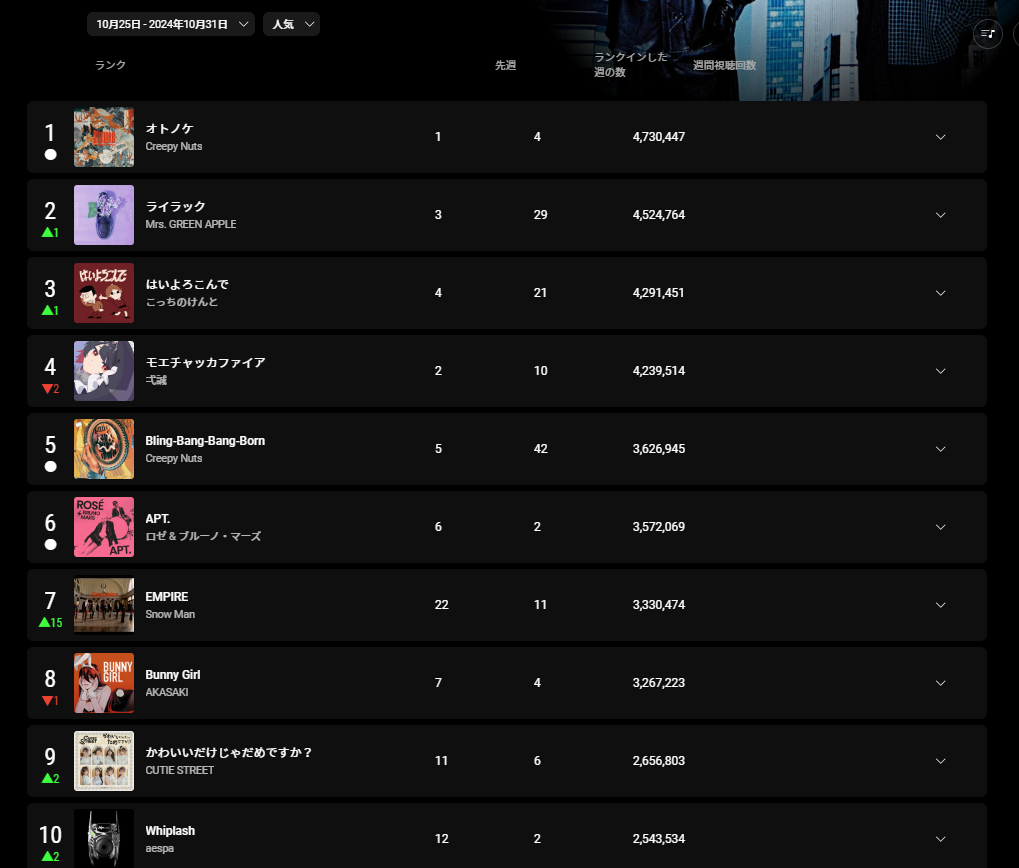Click the モエチャッカファイア album artwork
This screenshot has width=1019, height=868.
click(104, 371)
